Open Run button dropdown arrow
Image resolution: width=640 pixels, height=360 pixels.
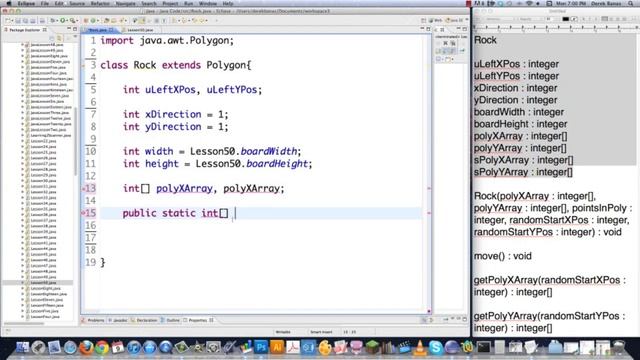click(x=67, y=20)
